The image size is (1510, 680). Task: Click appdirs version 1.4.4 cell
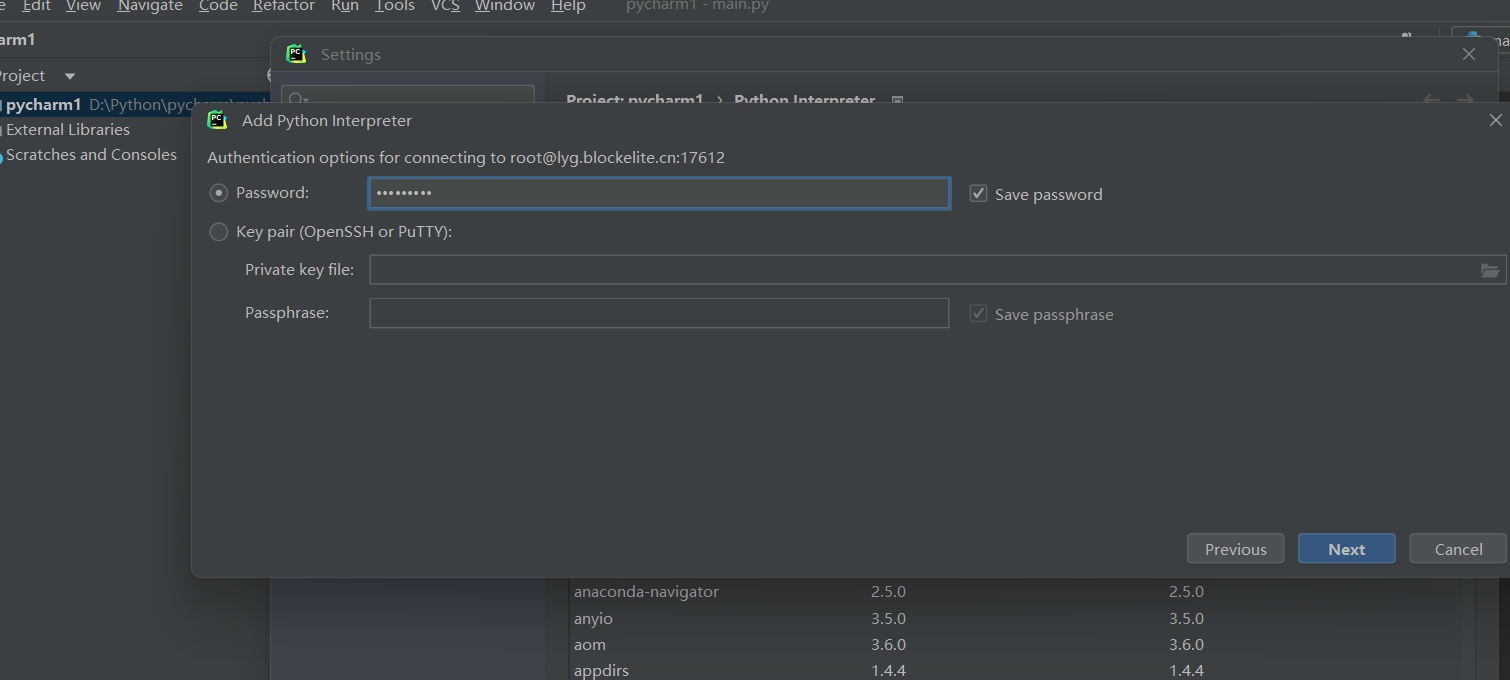click(x=888, y=671)
